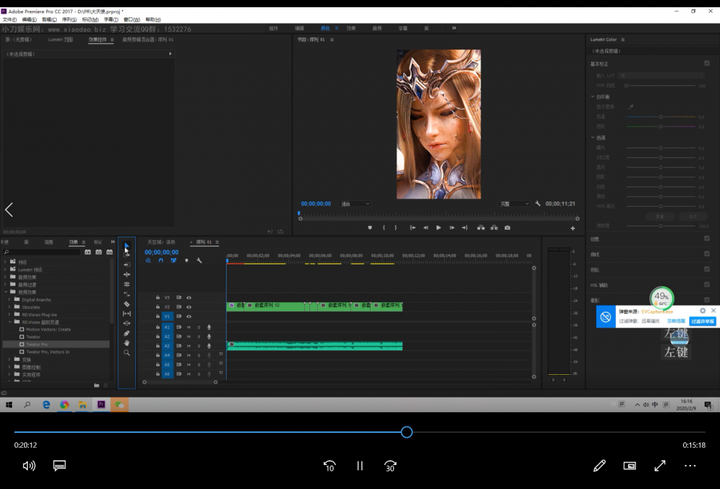This screenshot has height=489, width=720.
Task: Open the Help menu
Action: click(153, 19)
